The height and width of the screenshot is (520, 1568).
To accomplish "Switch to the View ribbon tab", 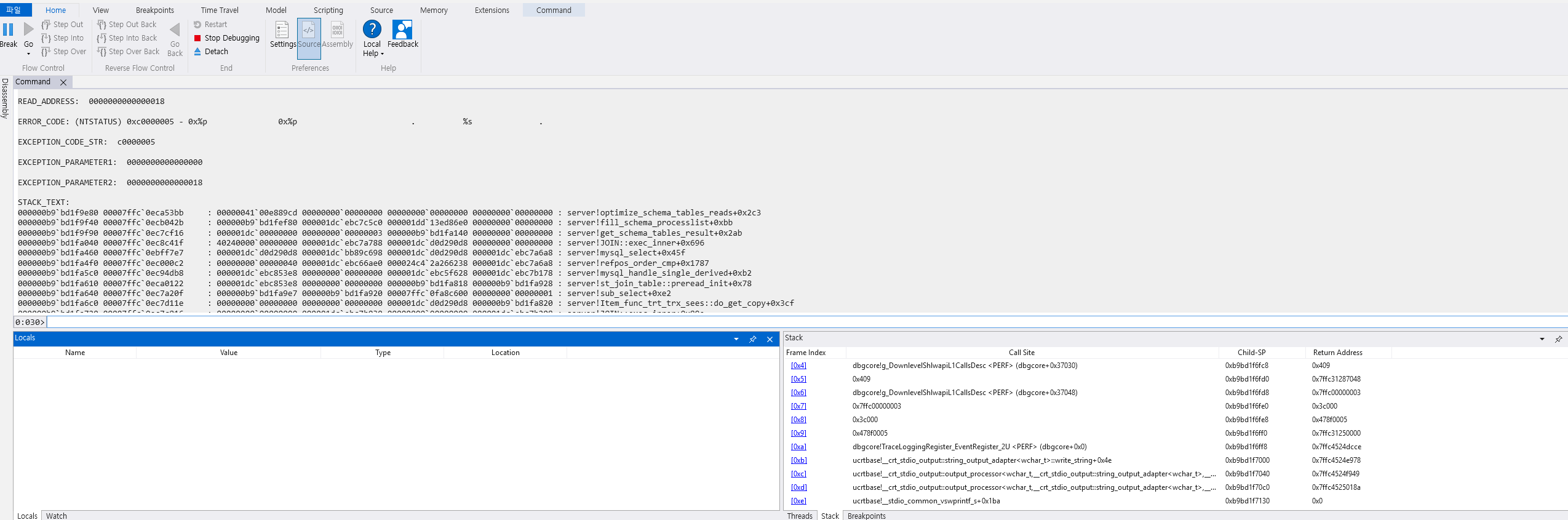I will [x=101, y=10].
